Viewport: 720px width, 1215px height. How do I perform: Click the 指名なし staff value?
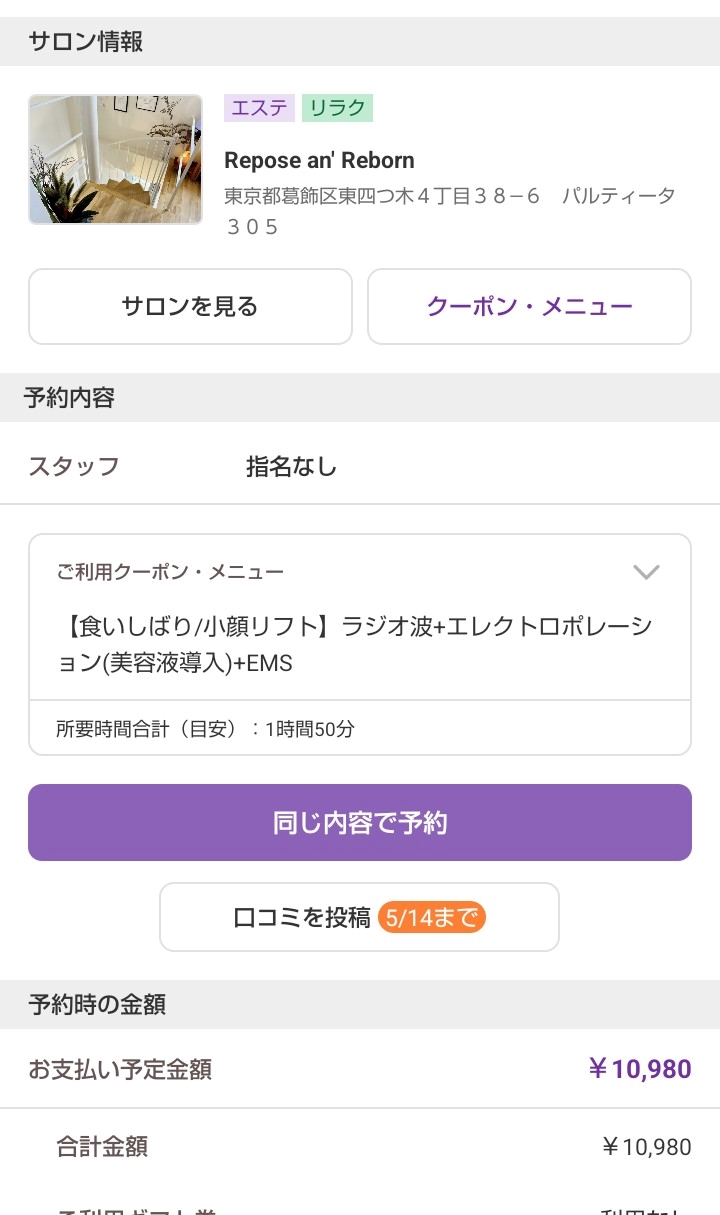click(x=291, y=466)
